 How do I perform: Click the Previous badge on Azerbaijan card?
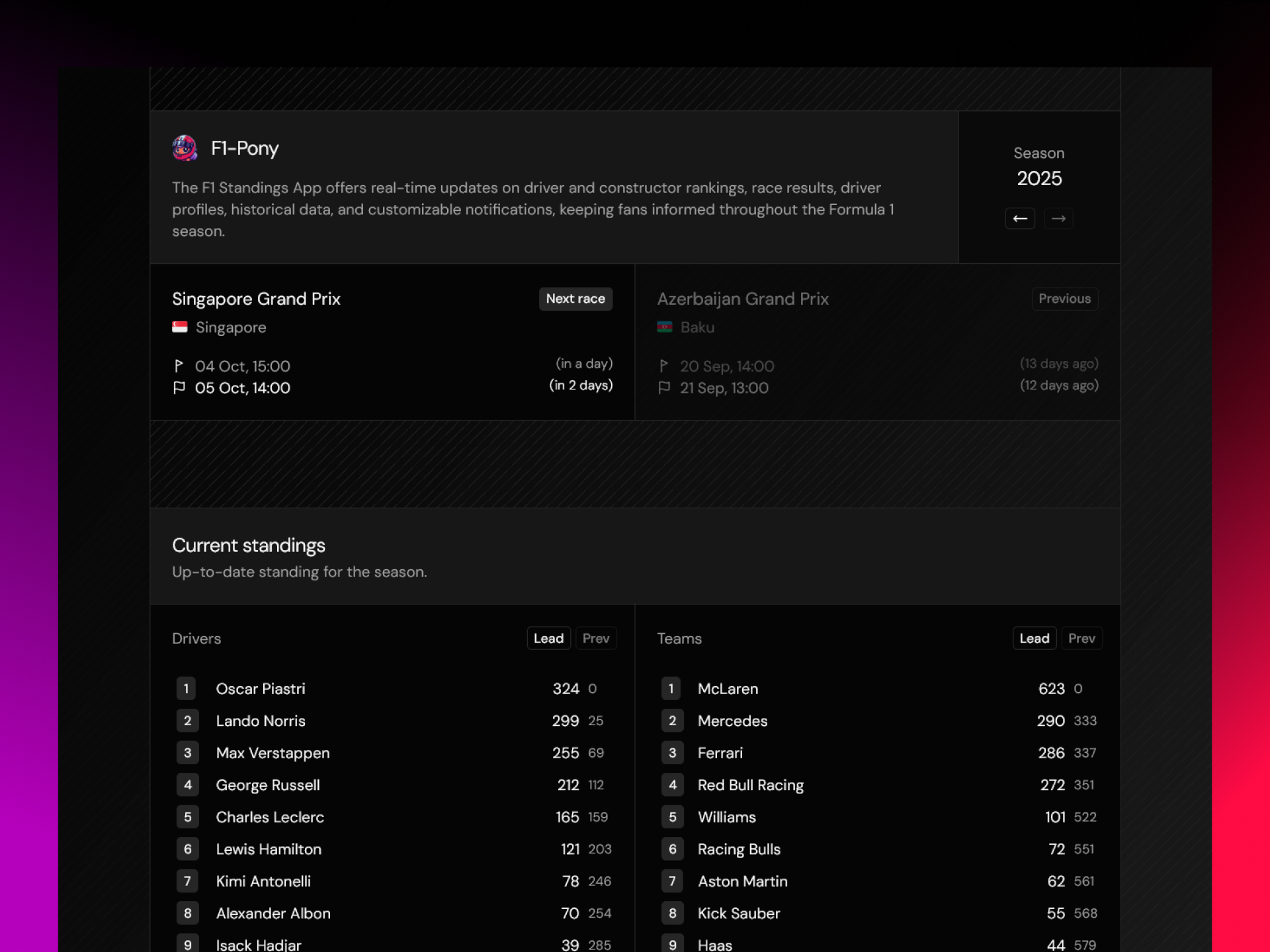coord(1065,299)
